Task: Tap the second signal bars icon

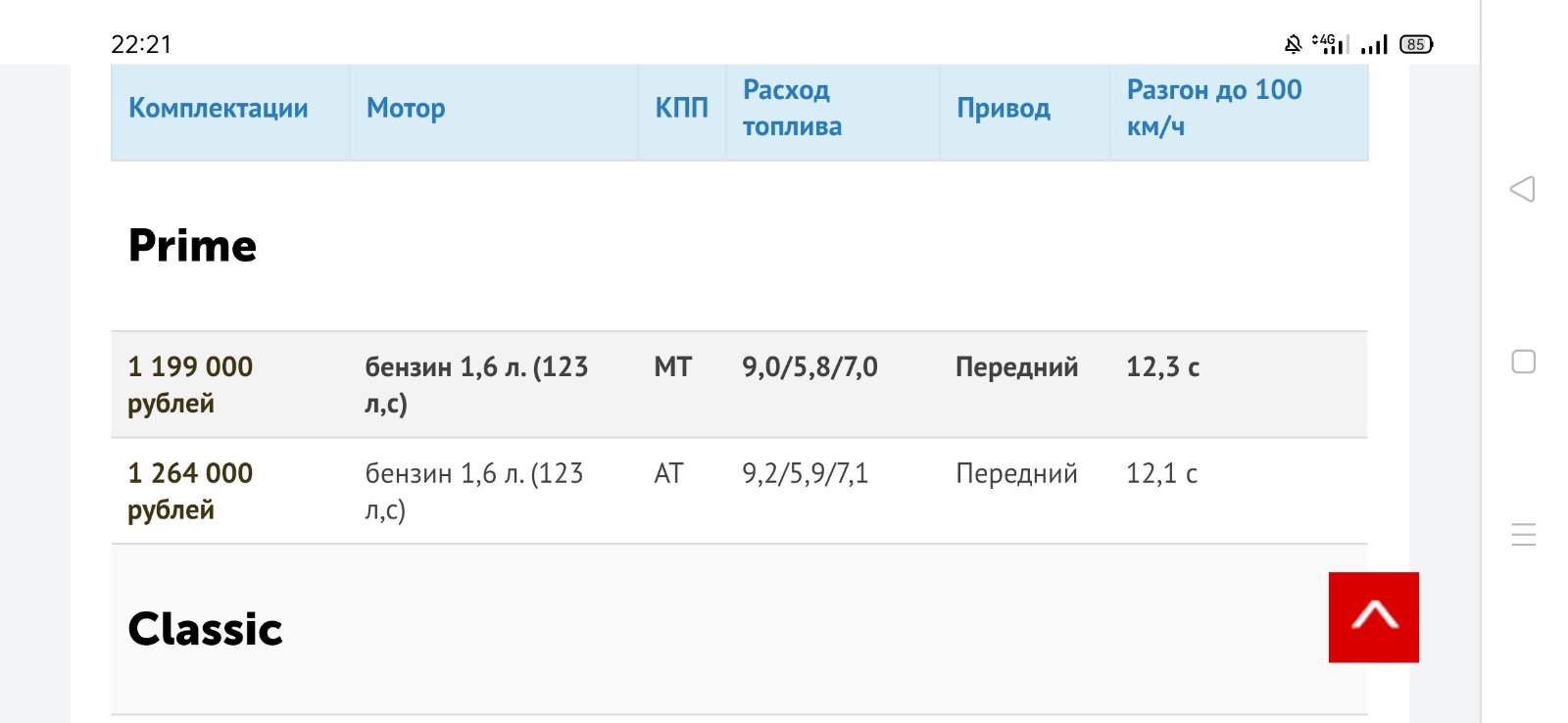Action: coord(1374,44)
